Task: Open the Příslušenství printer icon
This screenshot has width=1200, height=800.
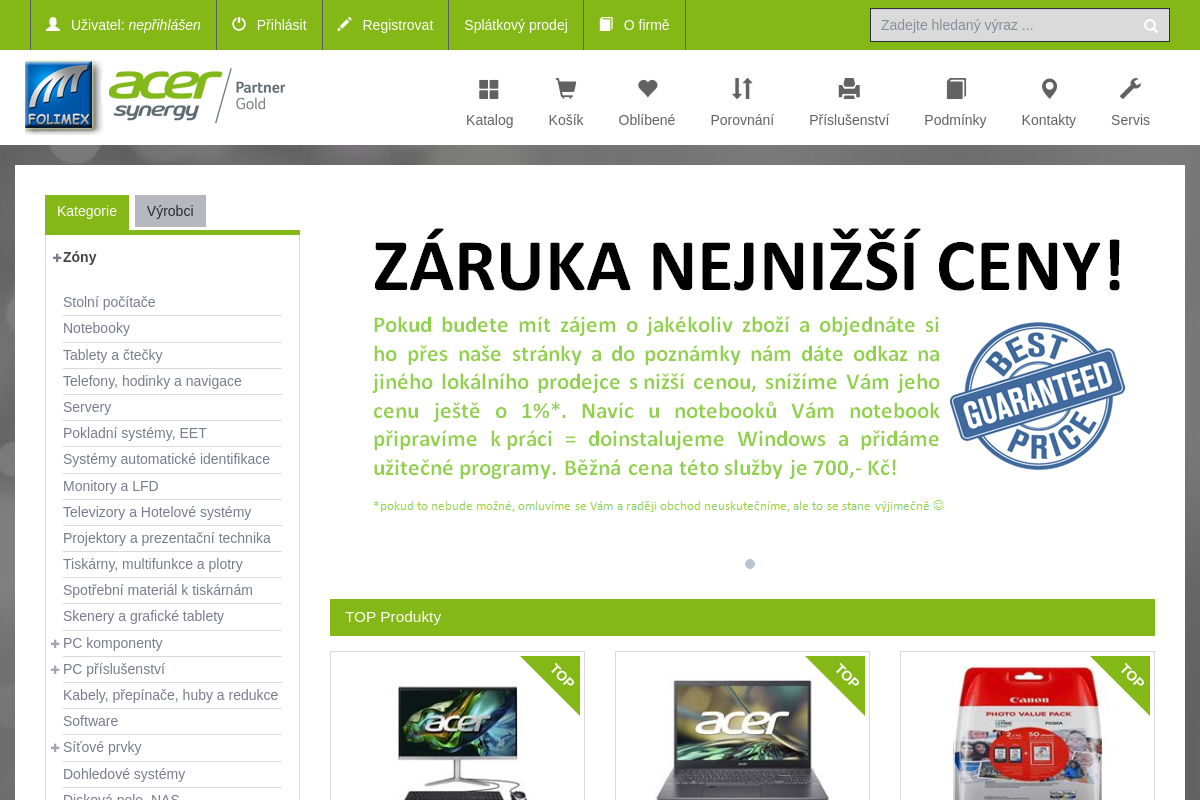Action: click(849, 88)
